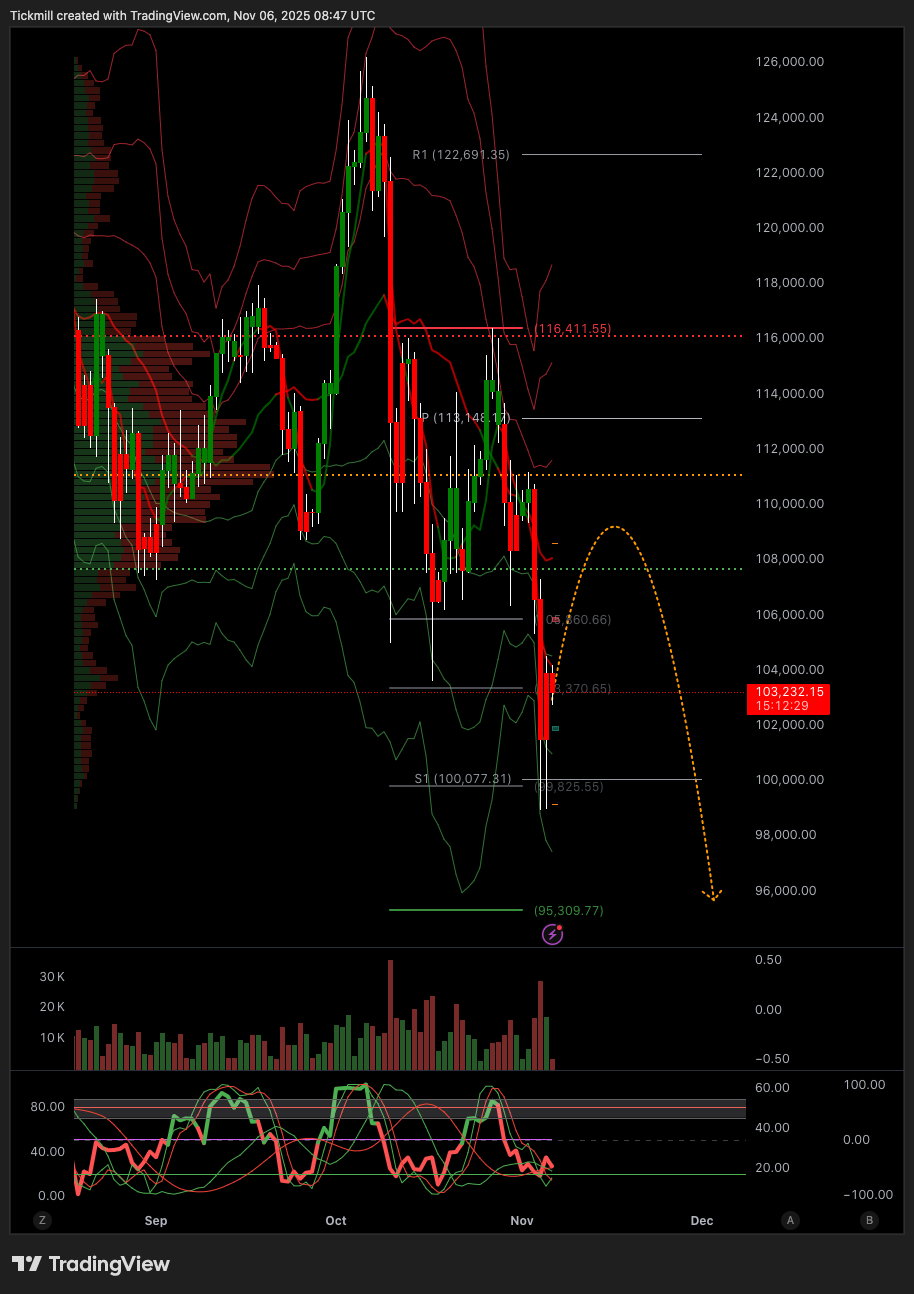The width and height of the screenshot is (914, 1294).
Task: Click the red current price label 103,232.15
Action: click(x=789, y=698)
